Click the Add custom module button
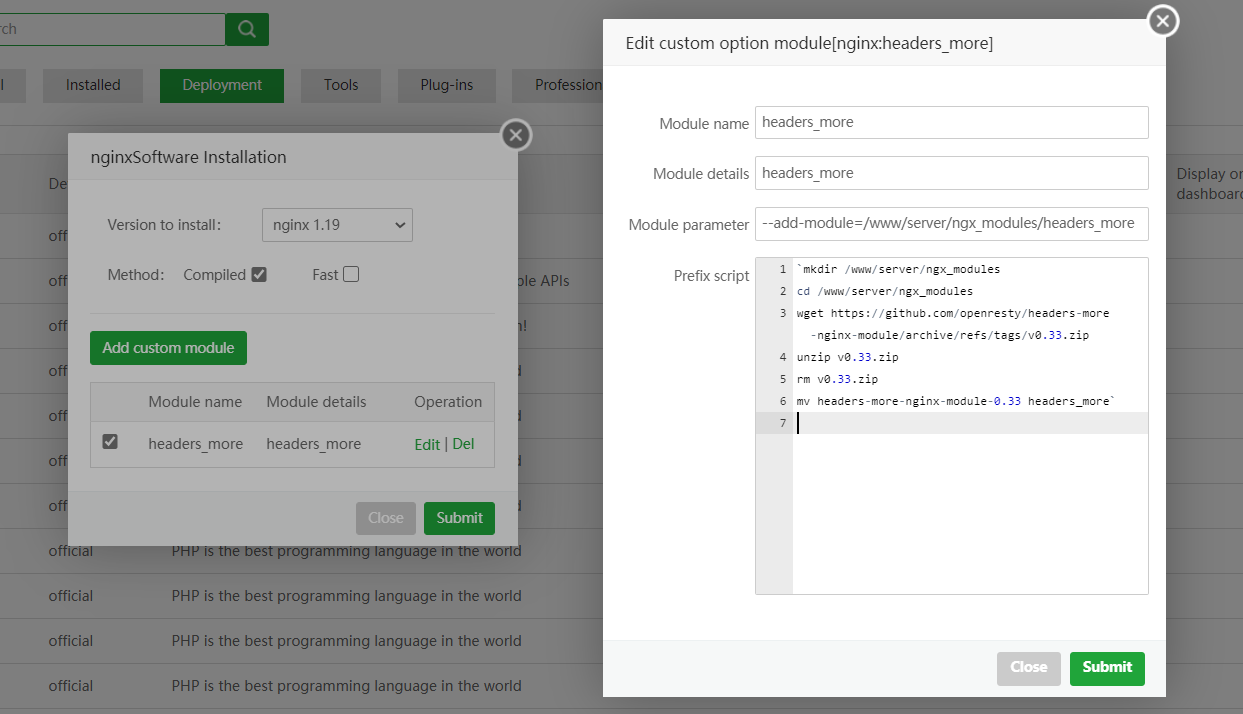This screenshot has height=714, width=1243. point(168,348)
